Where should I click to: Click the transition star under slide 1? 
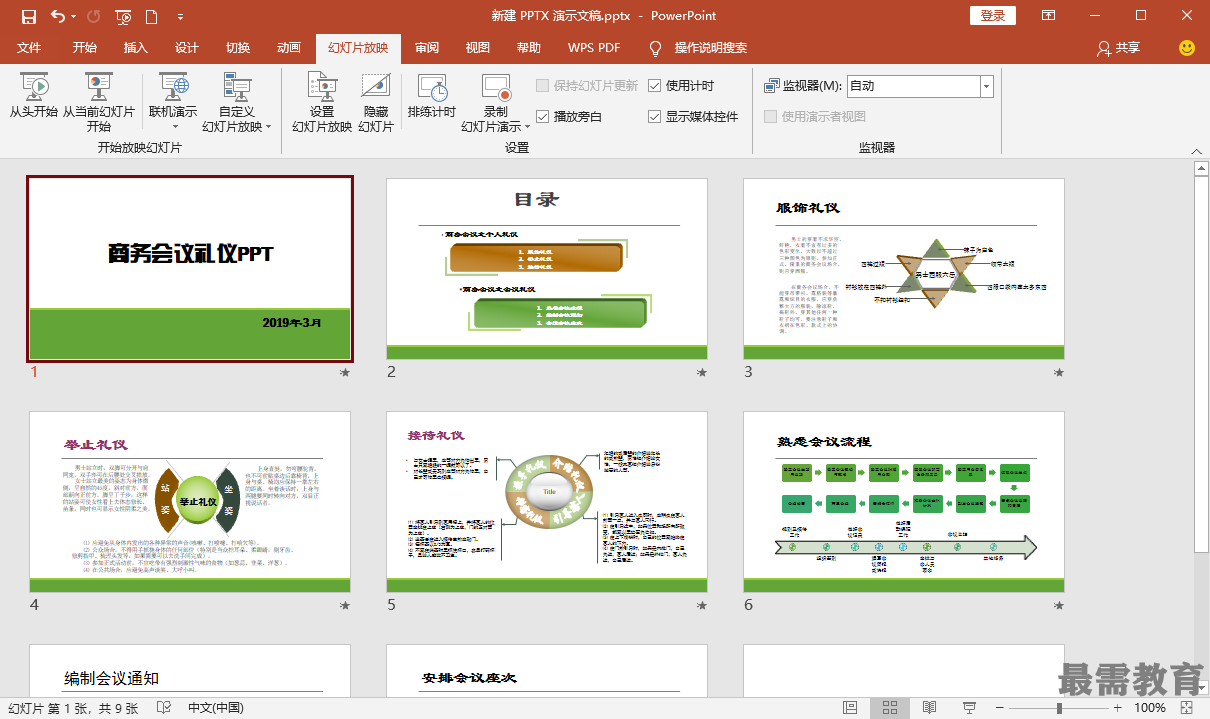point(345,373)
